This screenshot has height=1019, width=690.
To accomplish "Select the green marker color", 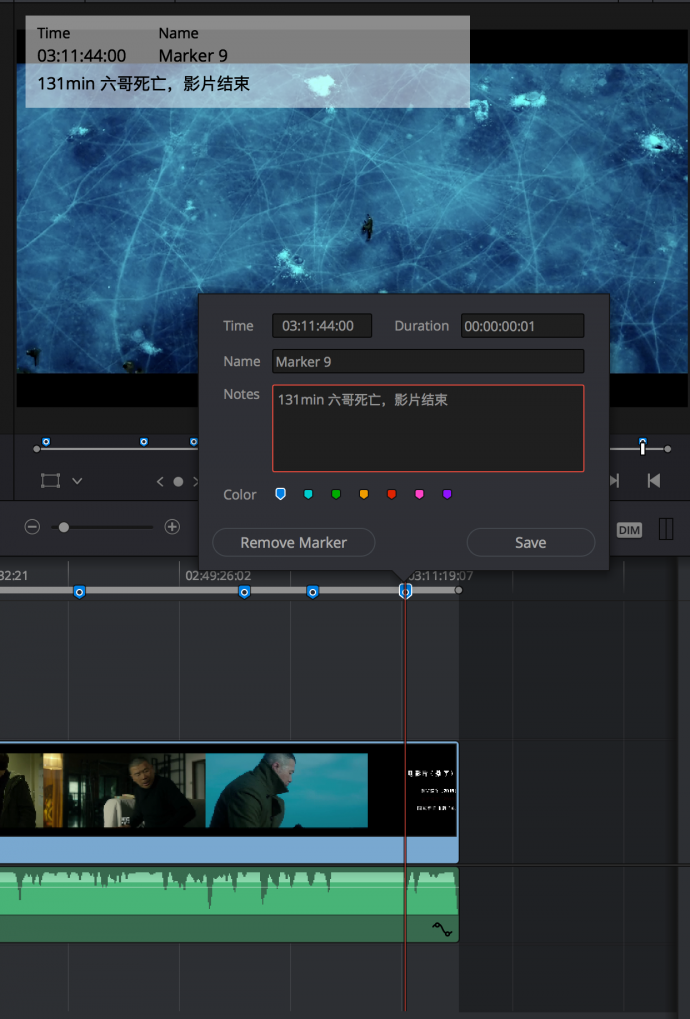I will (x=336, y=494).
